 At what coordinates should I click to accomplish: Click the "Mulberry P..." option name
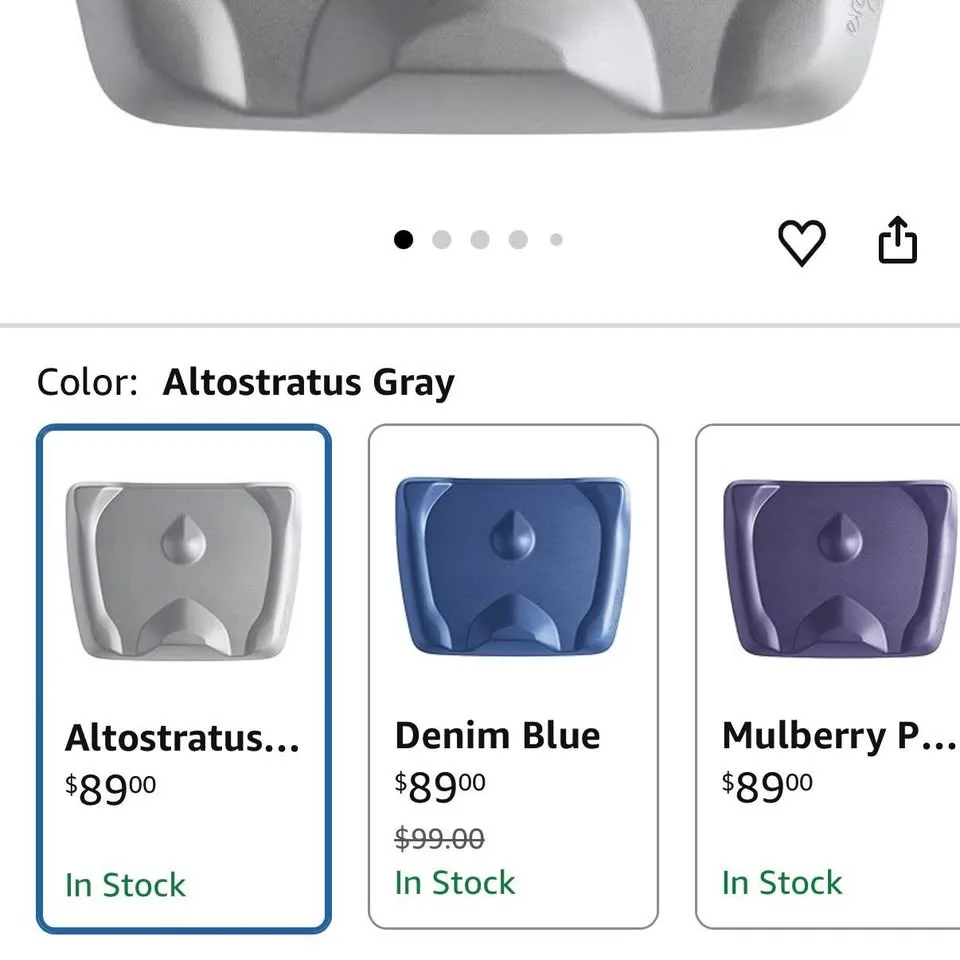pos(838,736)
